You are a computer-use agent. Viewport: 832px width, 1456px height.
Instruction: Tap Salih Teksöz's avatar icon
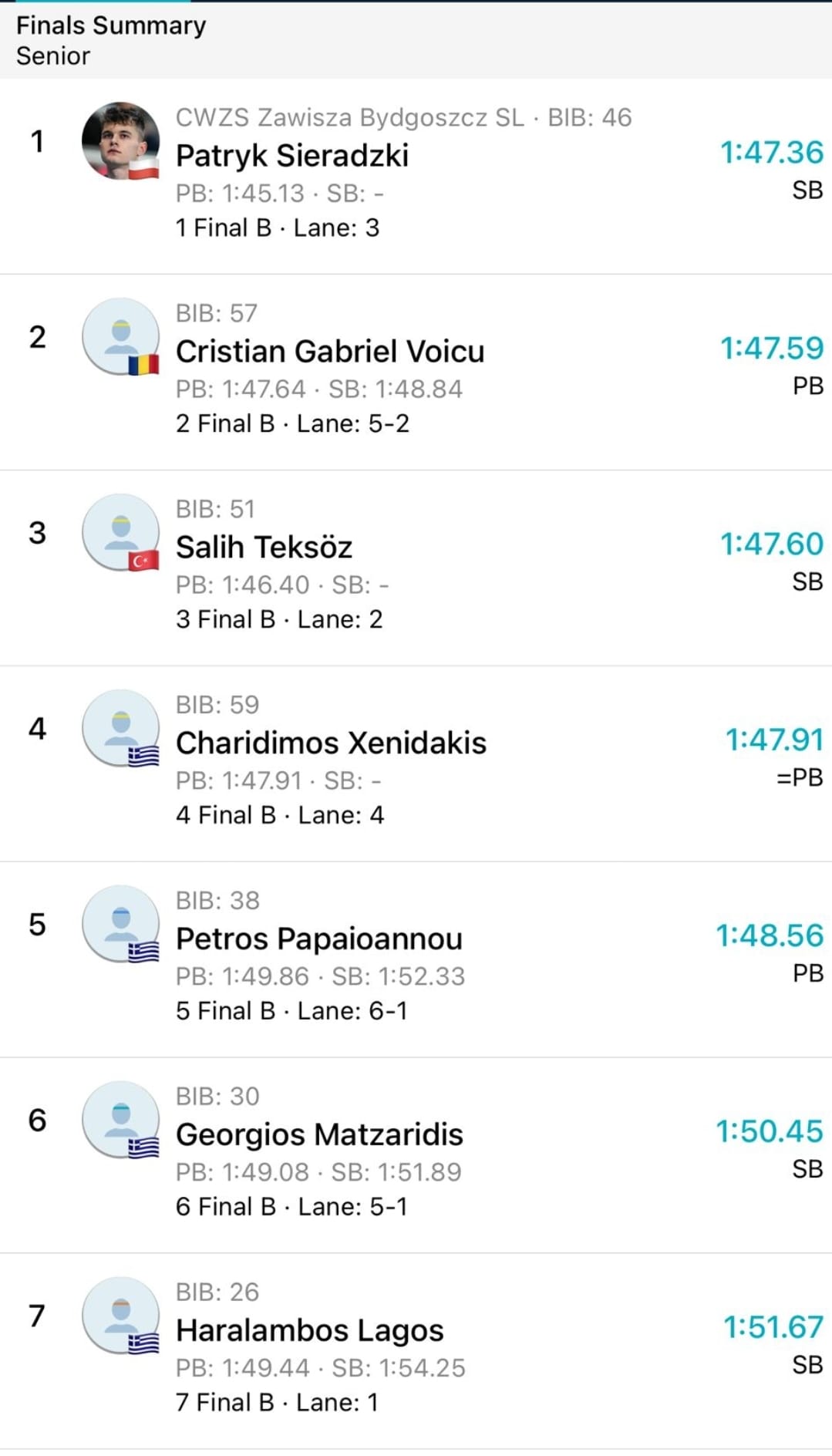pyautogui.click(x=120, y=532)
